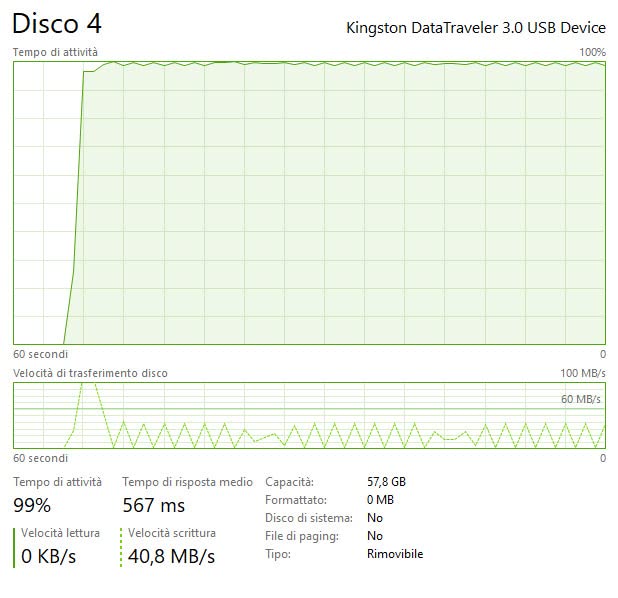618x598 pixels.
Task: Click the solid green Velocità lettura legend bar
Action: point(14,548)
